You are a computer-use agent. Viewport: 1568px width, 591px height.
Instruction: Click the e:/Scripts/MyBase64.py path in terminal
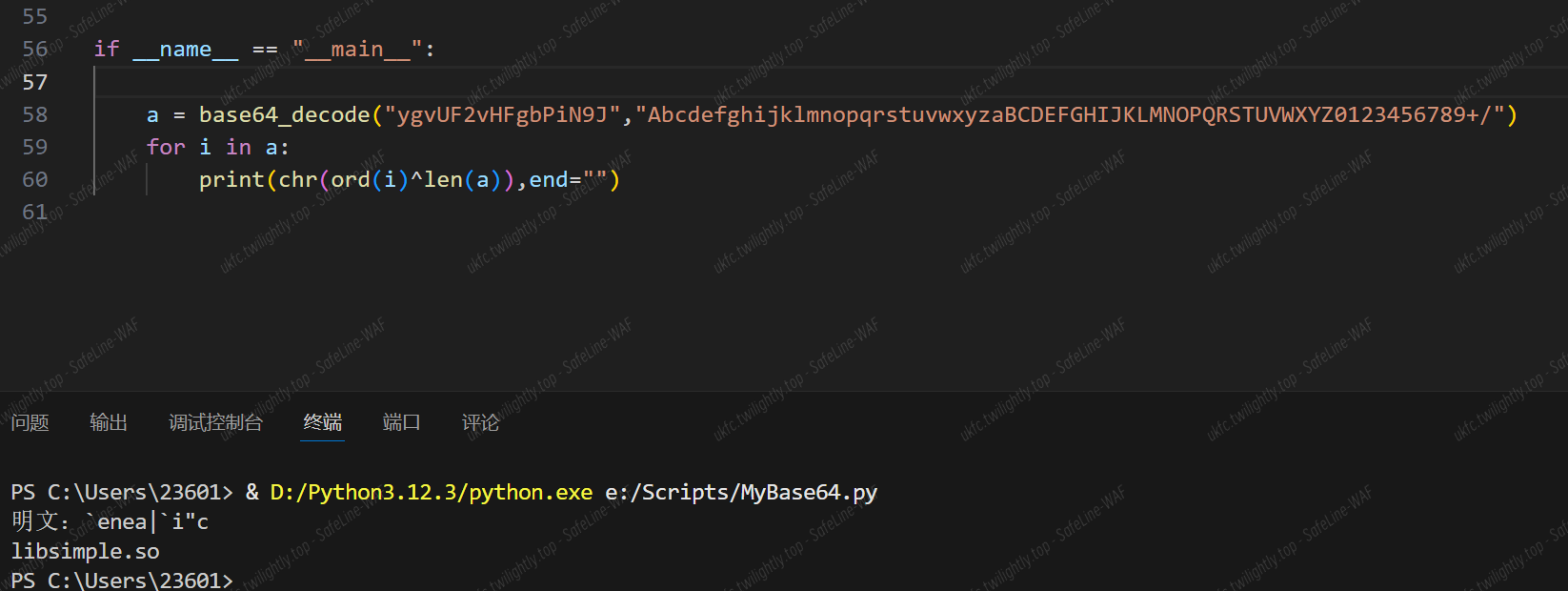(741, 492)
